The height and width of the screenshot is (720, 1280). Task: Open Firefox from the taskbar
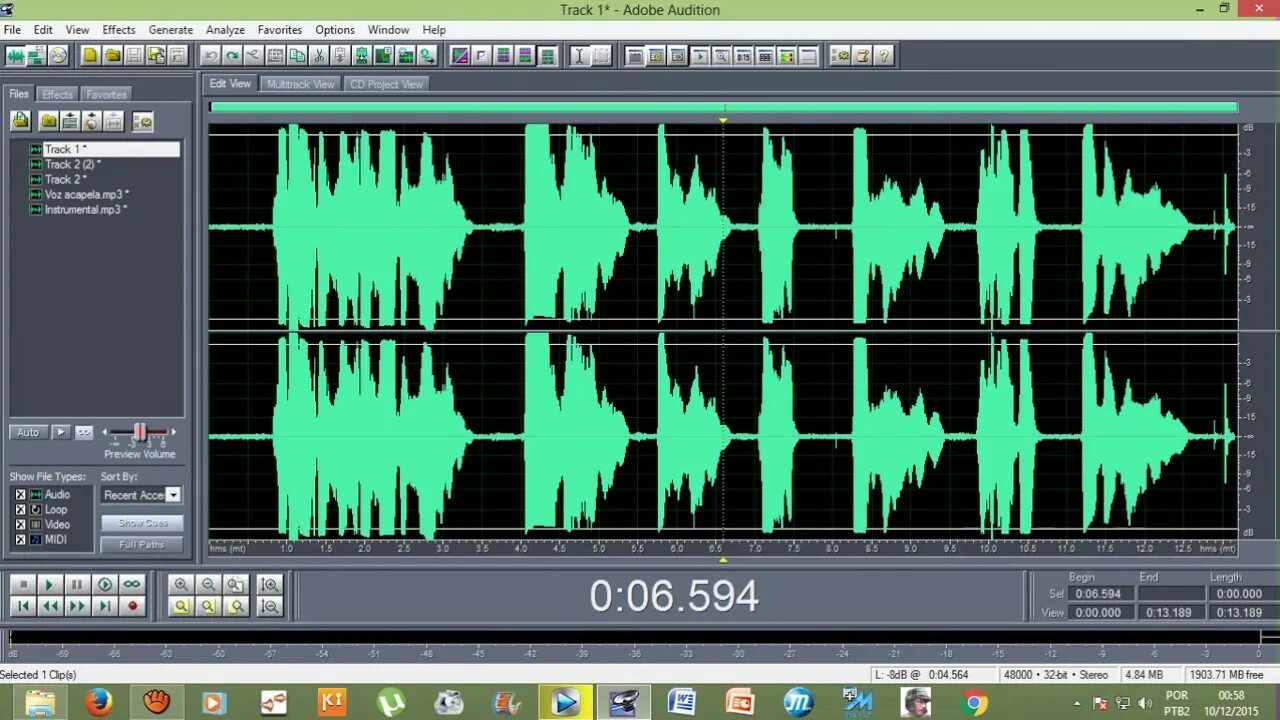pyautogui.click(x=98, y=703)
